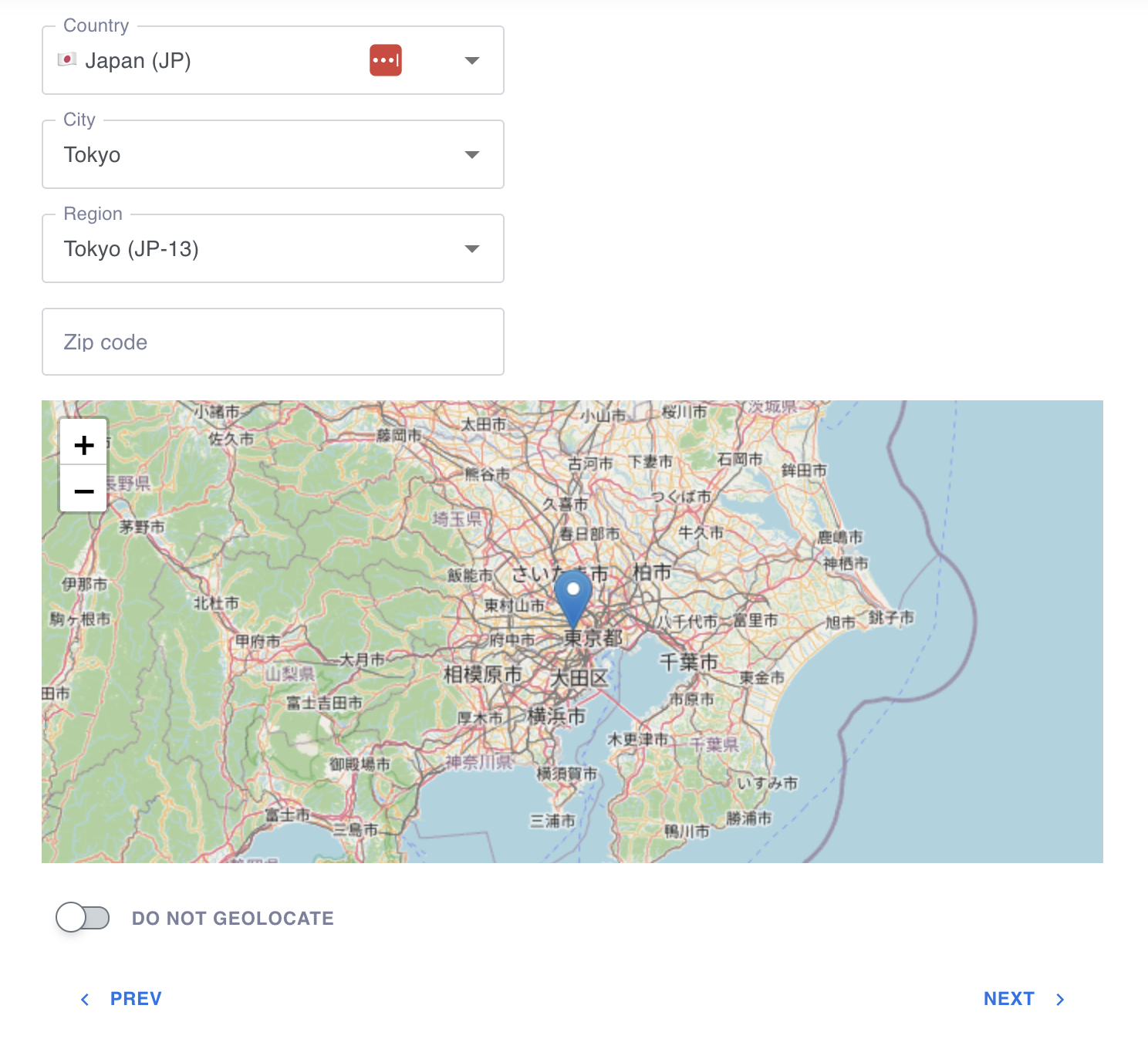Screen dimensions: 1148x1049
Task: Click the left chevron beside PREV
Action: (85, 1000)
